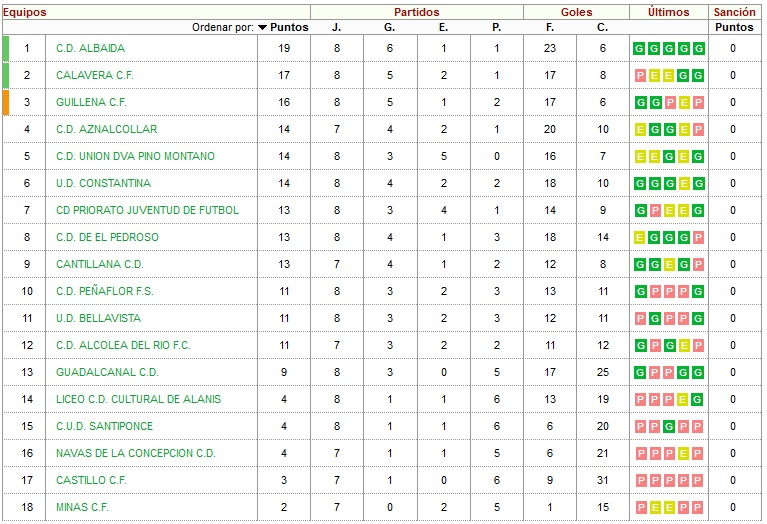Click NAVAS DE LA CONCEPCION's yellow E icon

pos(684,454)
